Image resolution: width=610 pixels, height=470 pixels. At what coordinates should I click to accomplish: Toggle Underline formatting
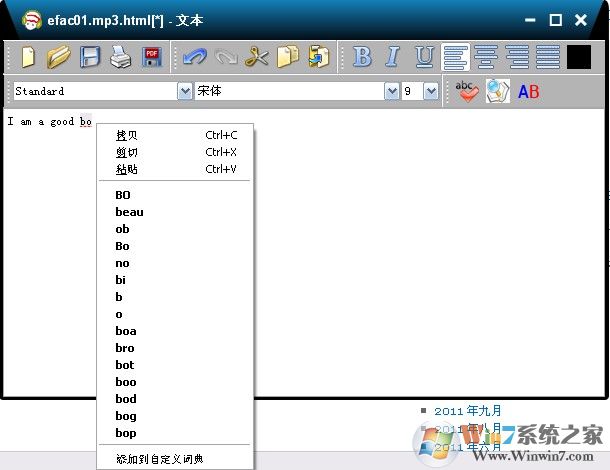point(424,57)
